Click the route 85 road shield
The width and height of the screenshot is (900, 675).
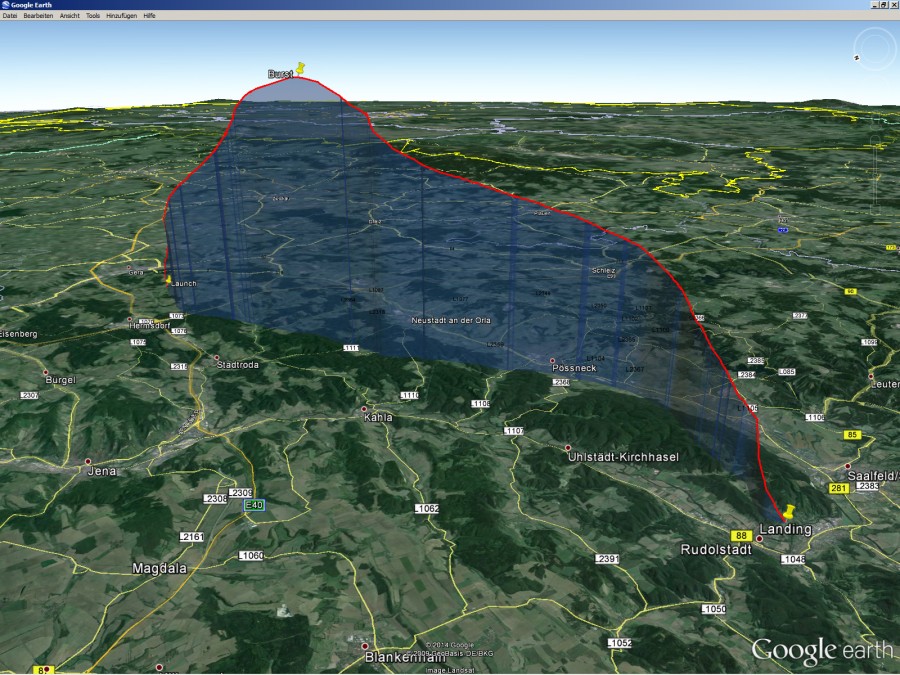click(854, 434)
